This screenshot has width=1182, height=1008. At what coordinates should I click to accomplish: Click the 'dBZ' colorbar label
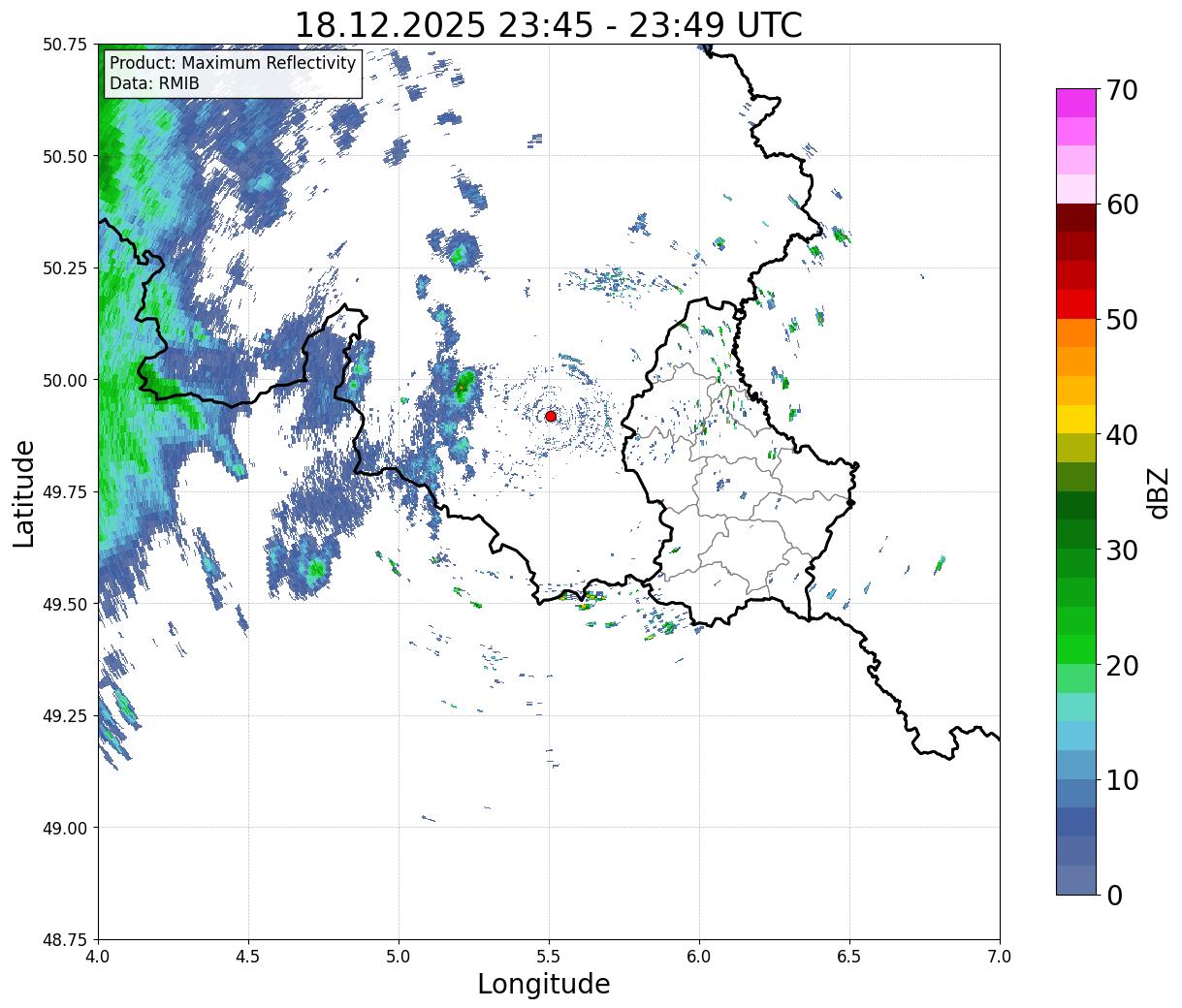tap(1159, 491)
